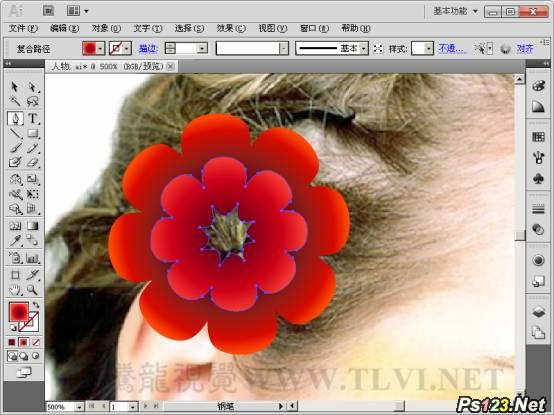Switch to Gradient fill mode button
The image size is (554, 415).
click(24, 342)
